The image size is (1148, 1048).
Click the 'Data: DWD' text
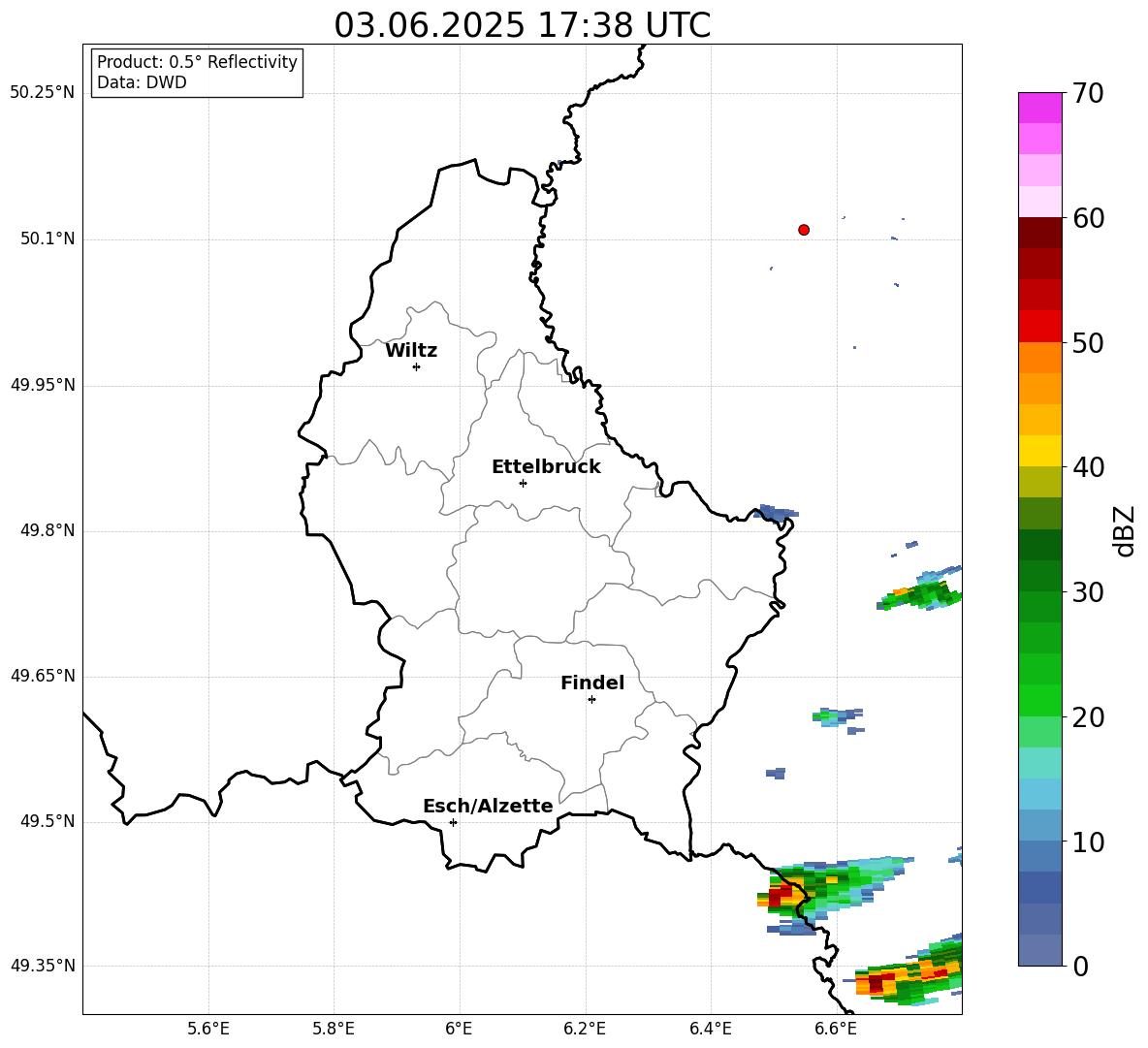[x=142, y=82]
